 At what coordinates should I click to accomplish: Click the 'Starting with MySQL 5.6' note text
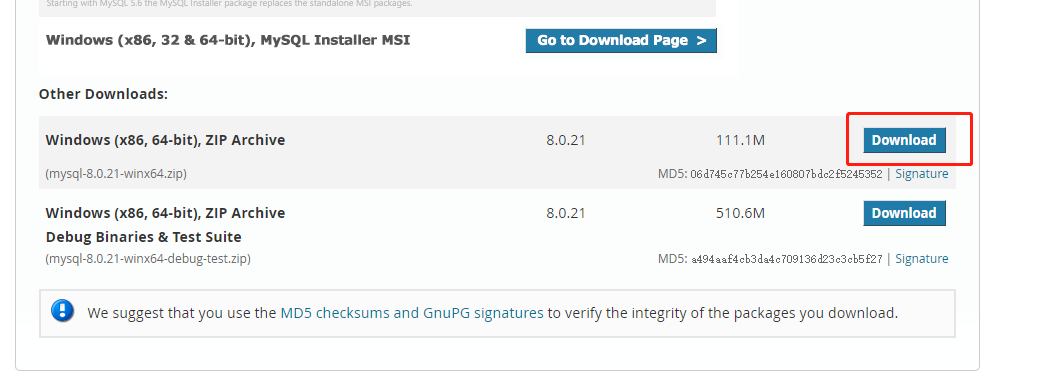[x=229, y=3]
